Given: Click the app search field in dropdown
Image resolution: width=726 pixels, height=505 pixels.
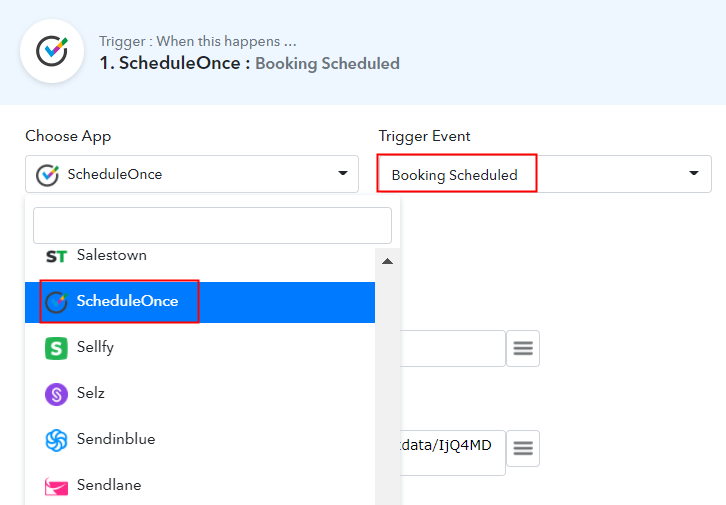Looking at the screenshot, I should (x=212, y=225).
